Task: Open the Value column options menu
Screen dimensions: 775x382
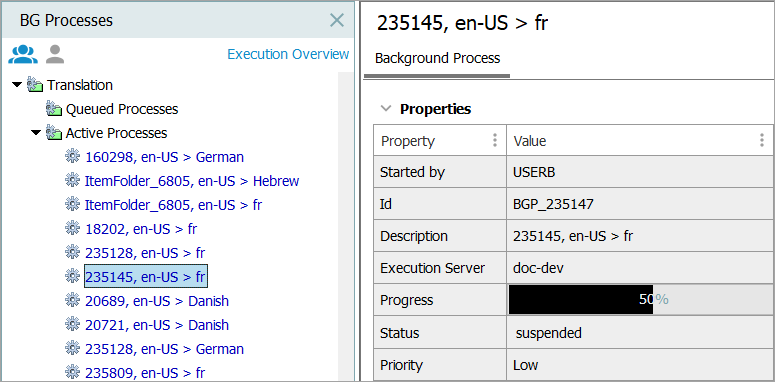Action: pos(762,141)
